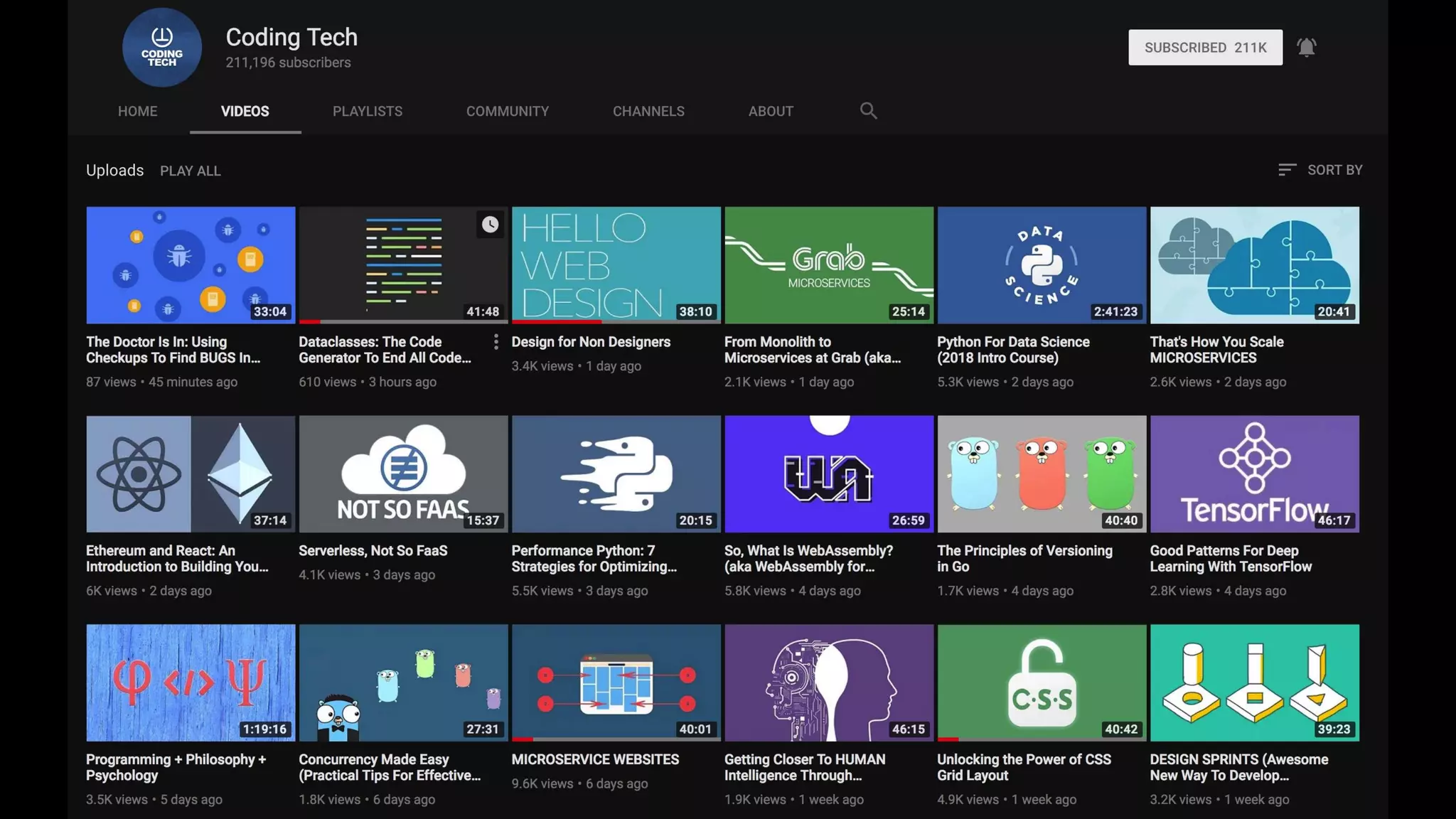The height and width of the screenshot is (819, 1456).
Task: Open 'Serverless, Not So FaaS' title link
Action: (x=373, y=551)
